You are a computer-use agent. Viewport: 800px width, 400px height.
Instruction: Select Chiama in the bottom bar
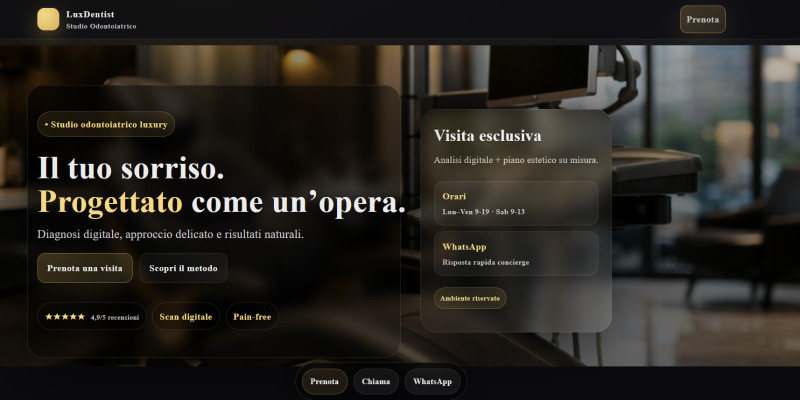(x=376, y=382)
